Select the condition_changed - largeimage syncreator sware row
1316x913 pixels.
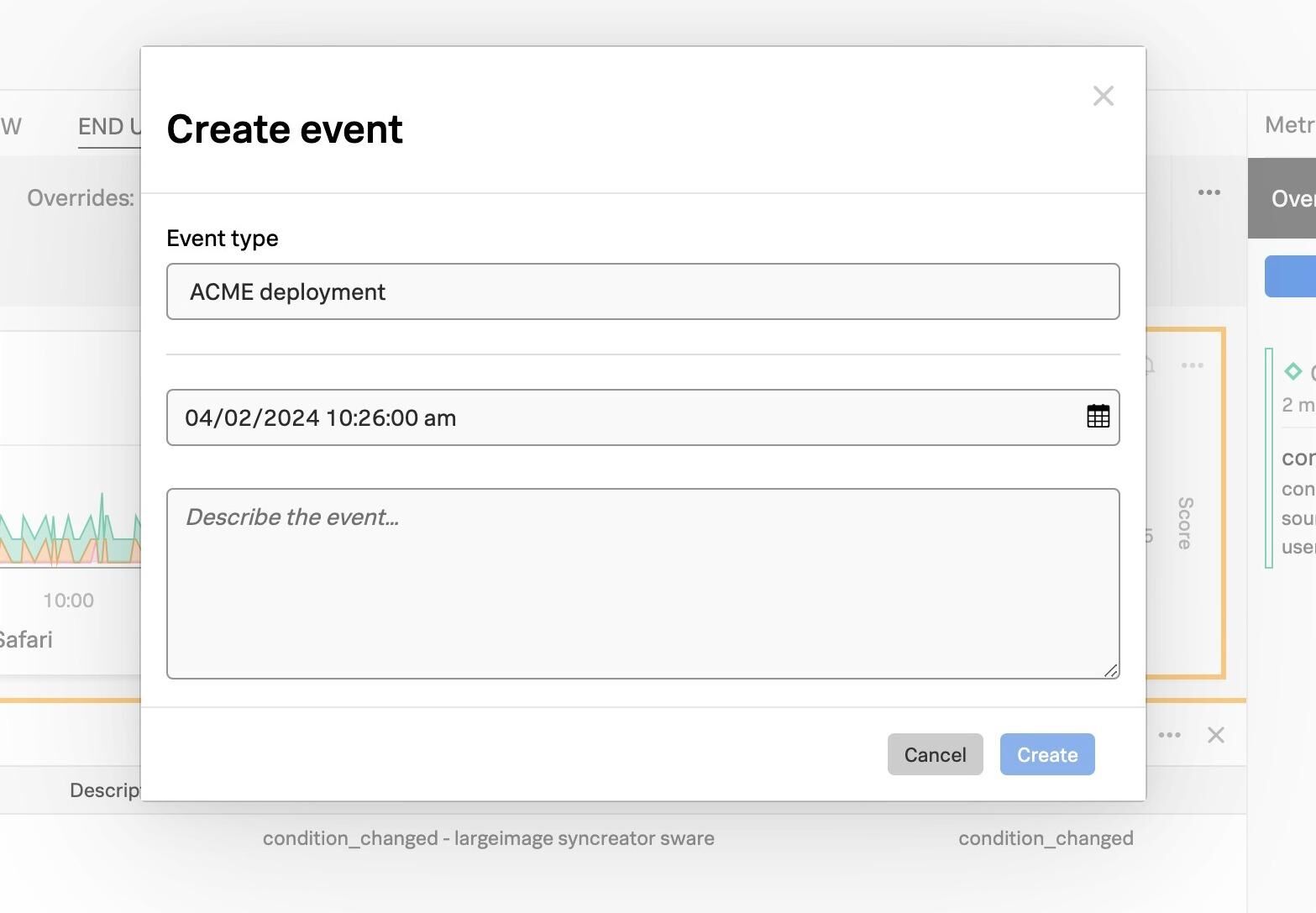(x=489, y=838)
